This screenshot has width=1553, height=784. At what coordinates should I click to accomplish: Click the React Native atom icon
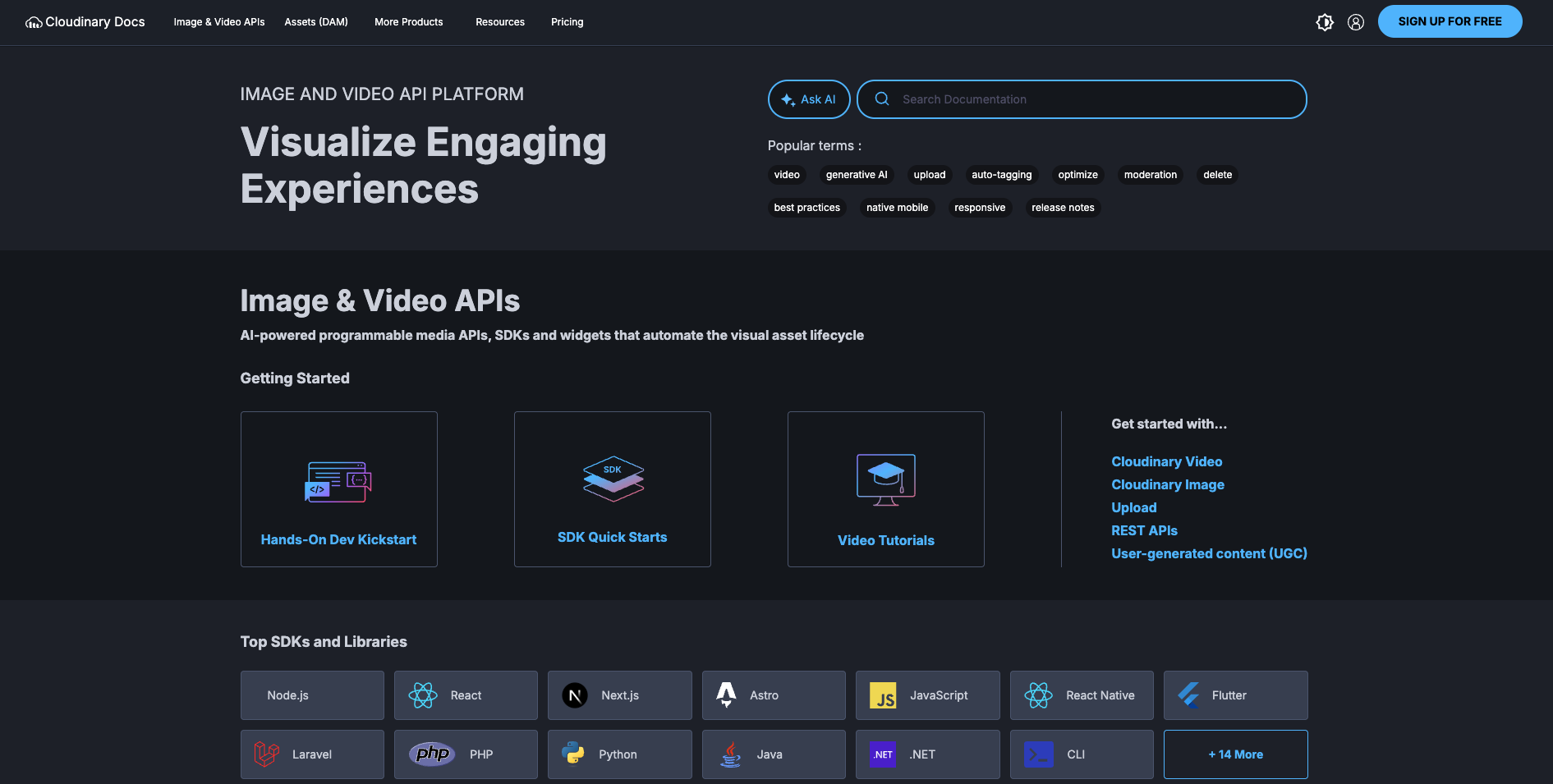(x=1039, y=695)
